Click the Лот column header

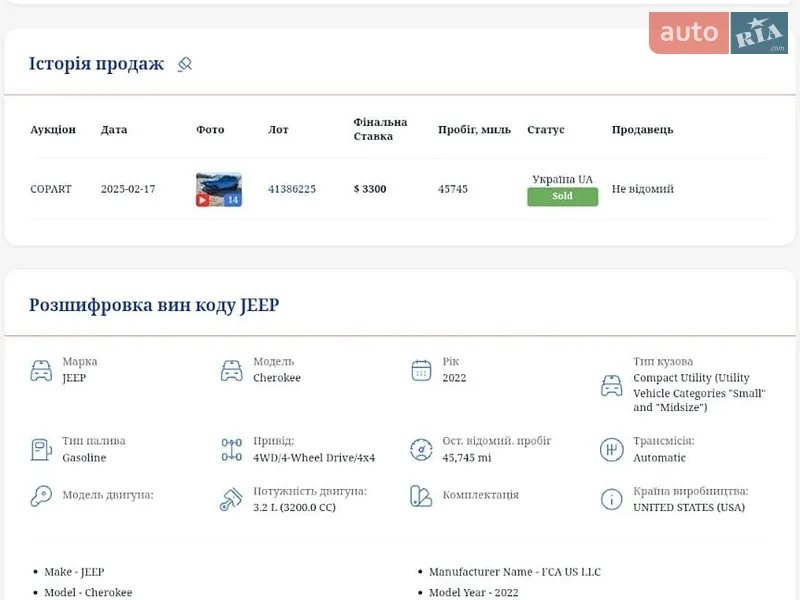(278, 130)
